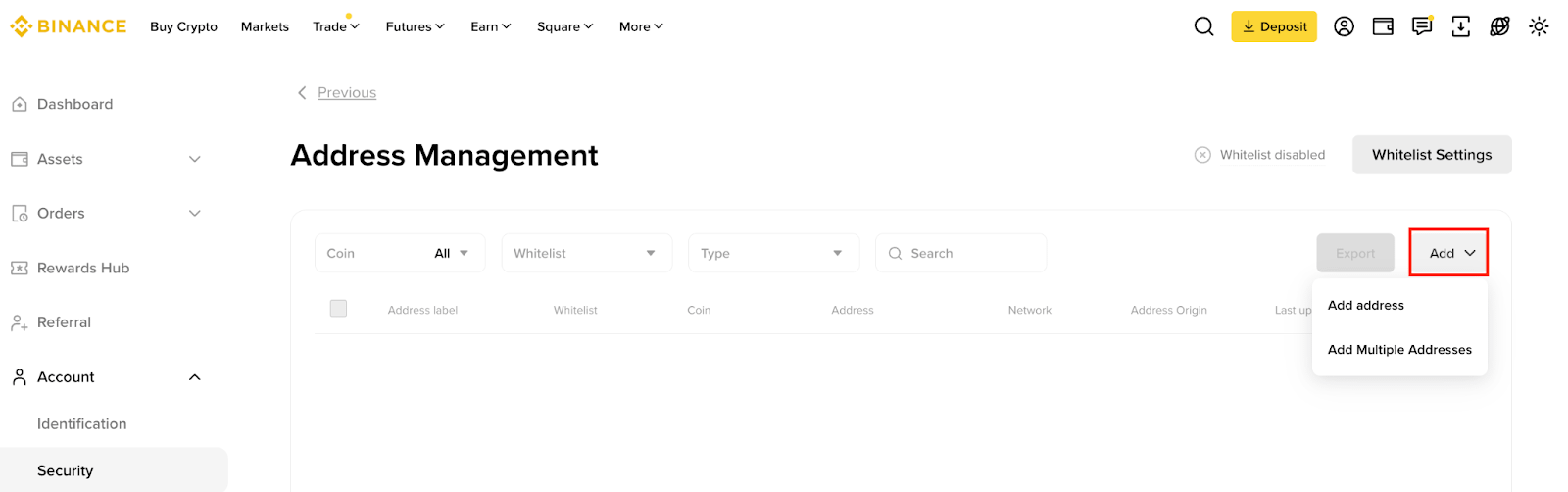
Task: Click the Whitelist disabled status icon
Action: [1202, 155]
